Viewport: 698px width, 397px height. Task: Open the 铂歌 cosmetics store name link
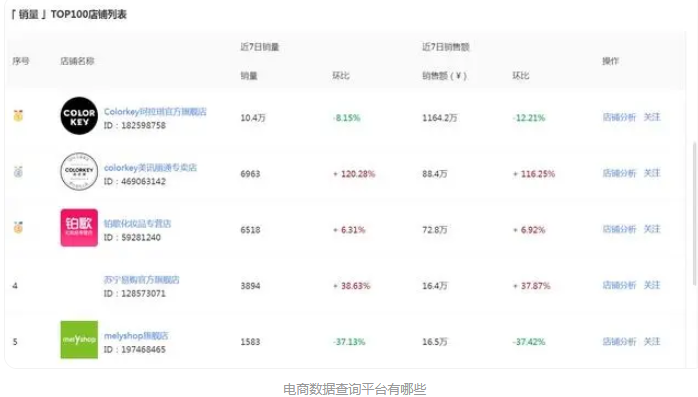(138, 223)
